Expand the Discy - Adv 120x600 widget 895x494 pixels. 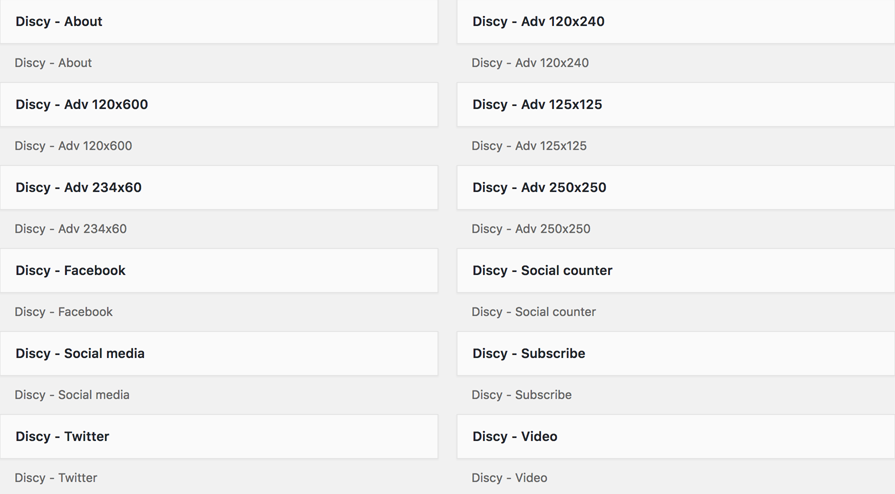(219, 105)
